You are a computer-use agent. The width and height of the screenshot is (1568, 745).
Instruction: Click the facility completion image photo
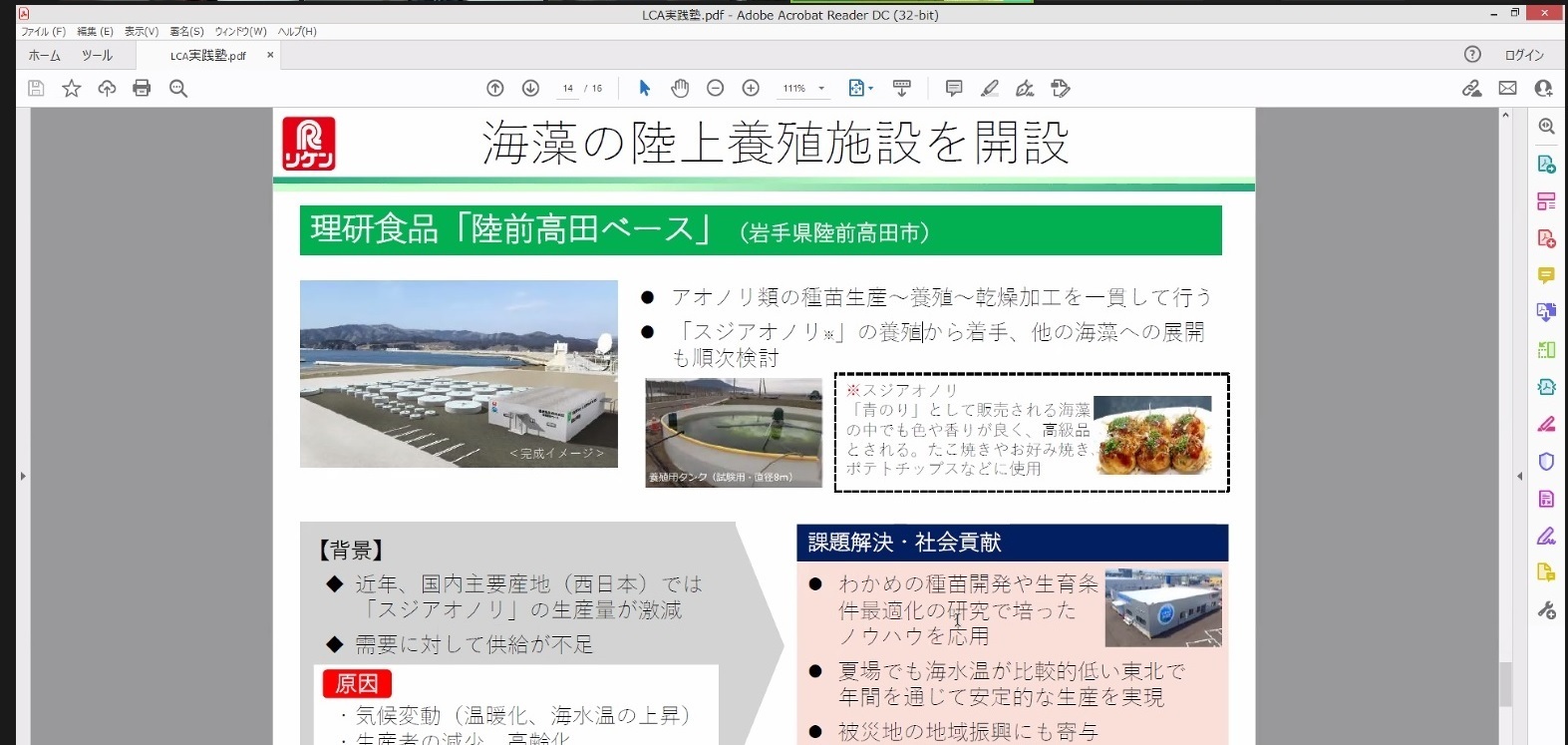point(459,374)
